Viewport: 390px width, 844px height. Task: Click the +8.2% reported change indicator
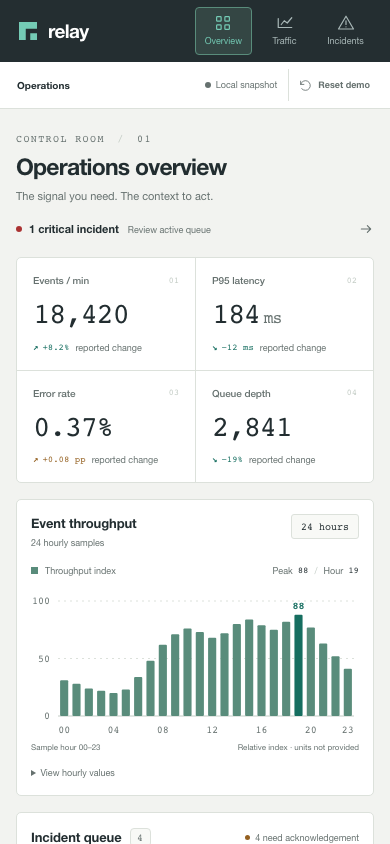(x=87, y=348)
